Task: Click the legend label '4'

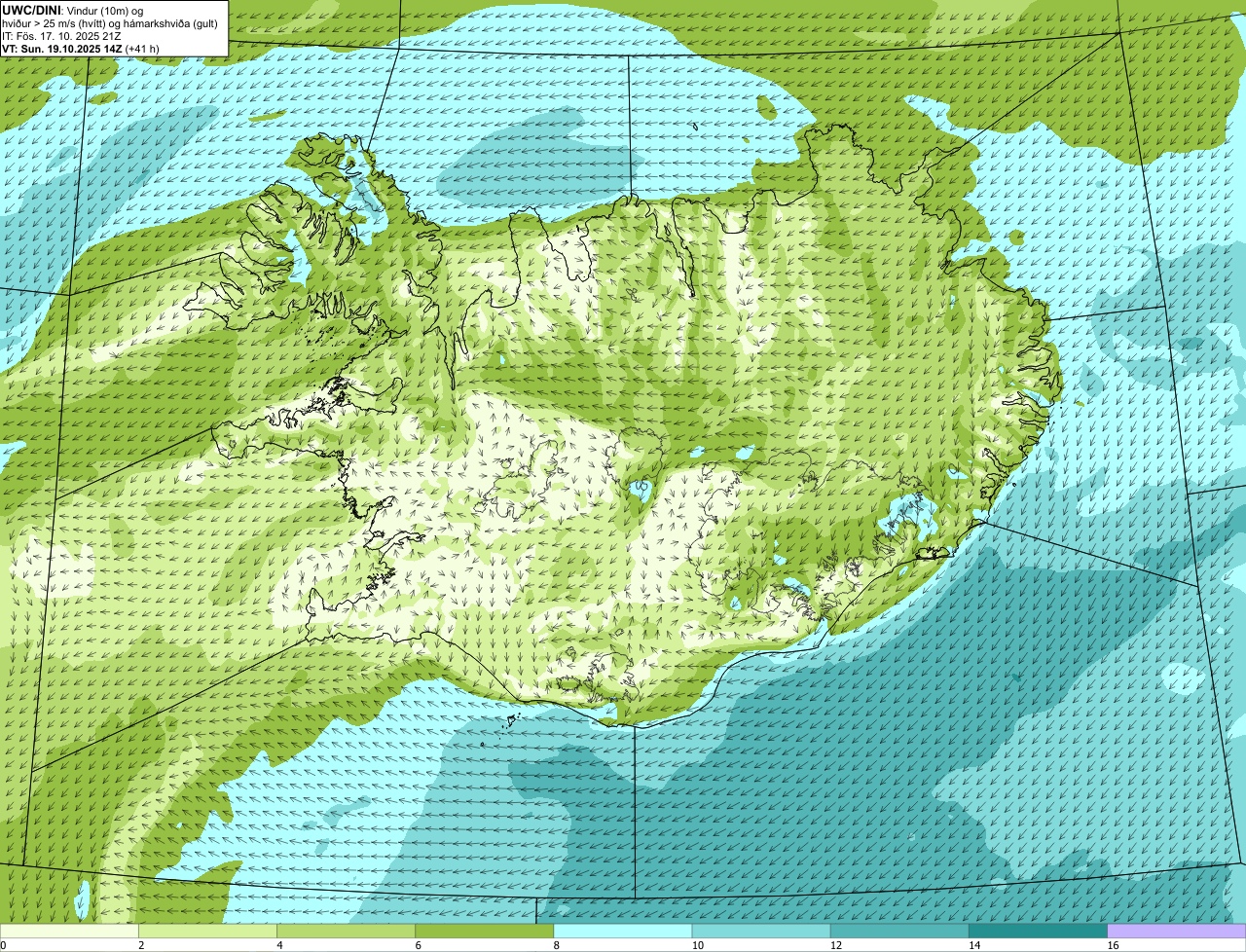Action: click(x=280, y=945)
